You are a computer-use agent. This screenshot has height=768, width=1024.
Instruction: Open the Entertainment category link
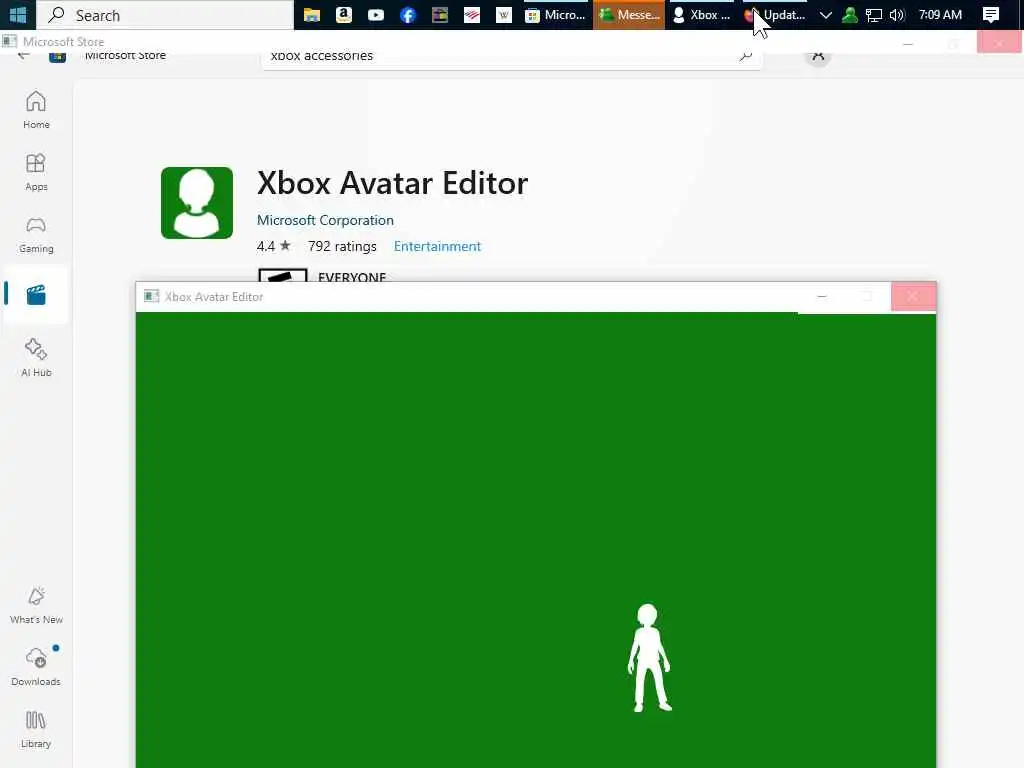pos(437,246)
